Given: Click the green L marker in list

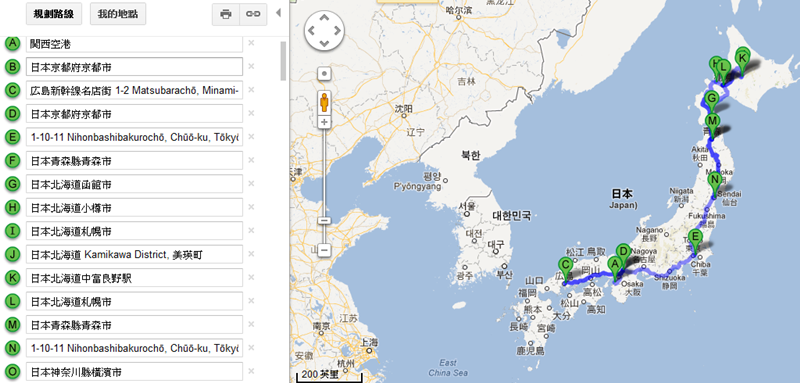Looking at the screenshot, I should [x=12, y=301].
